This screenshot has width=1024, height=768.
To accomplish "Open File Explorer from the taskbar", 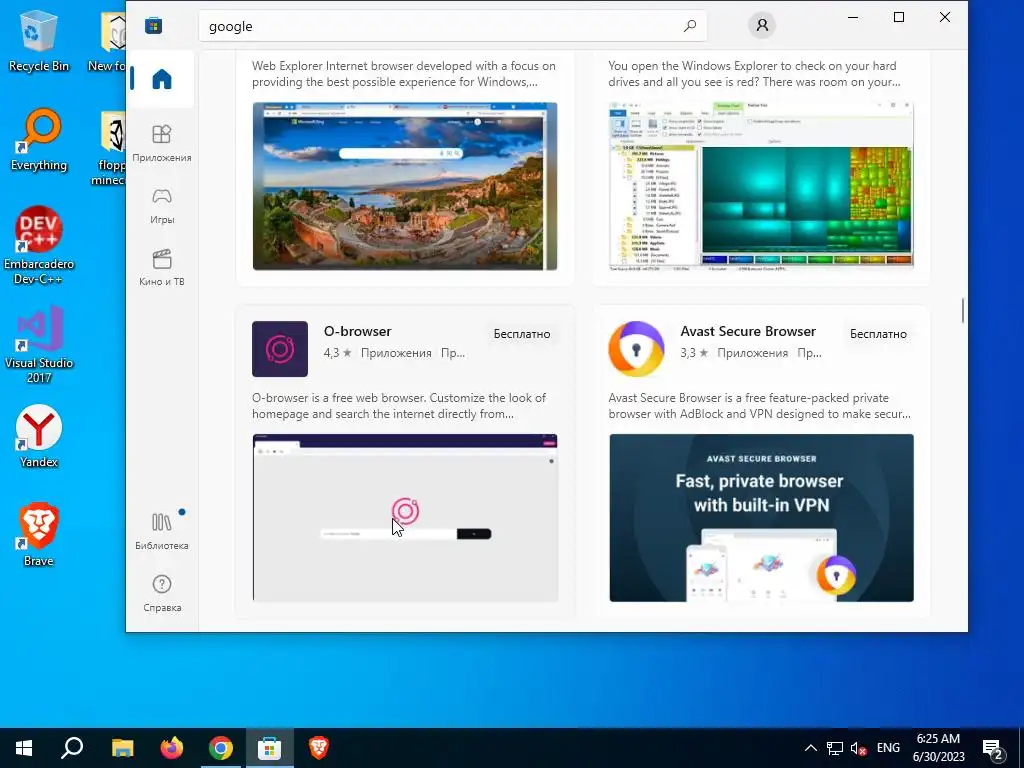I will click(122, 748).
